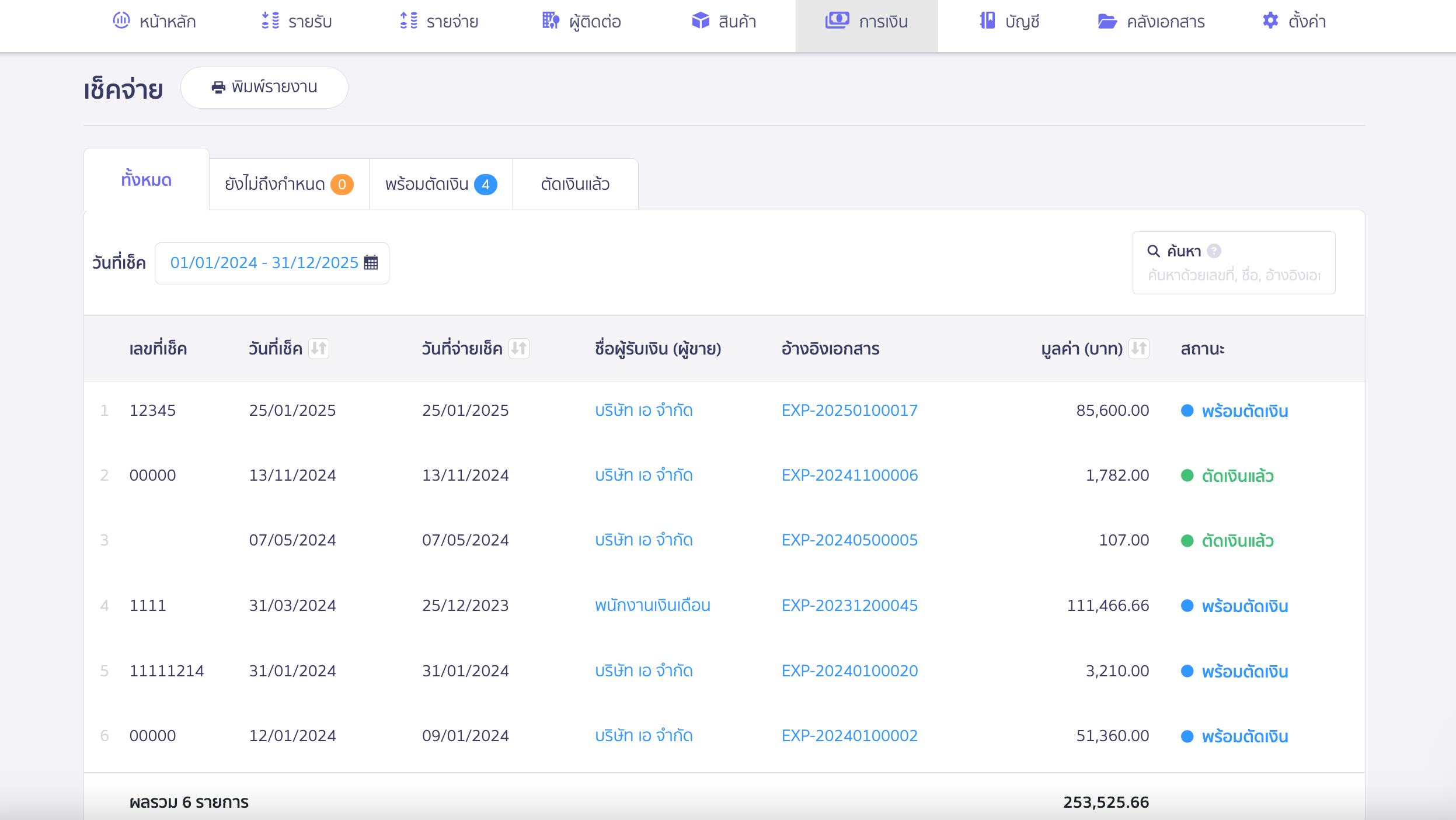Open document EXP-20250100017
The height and width of the screenshot is (820, 1456).
849,410
